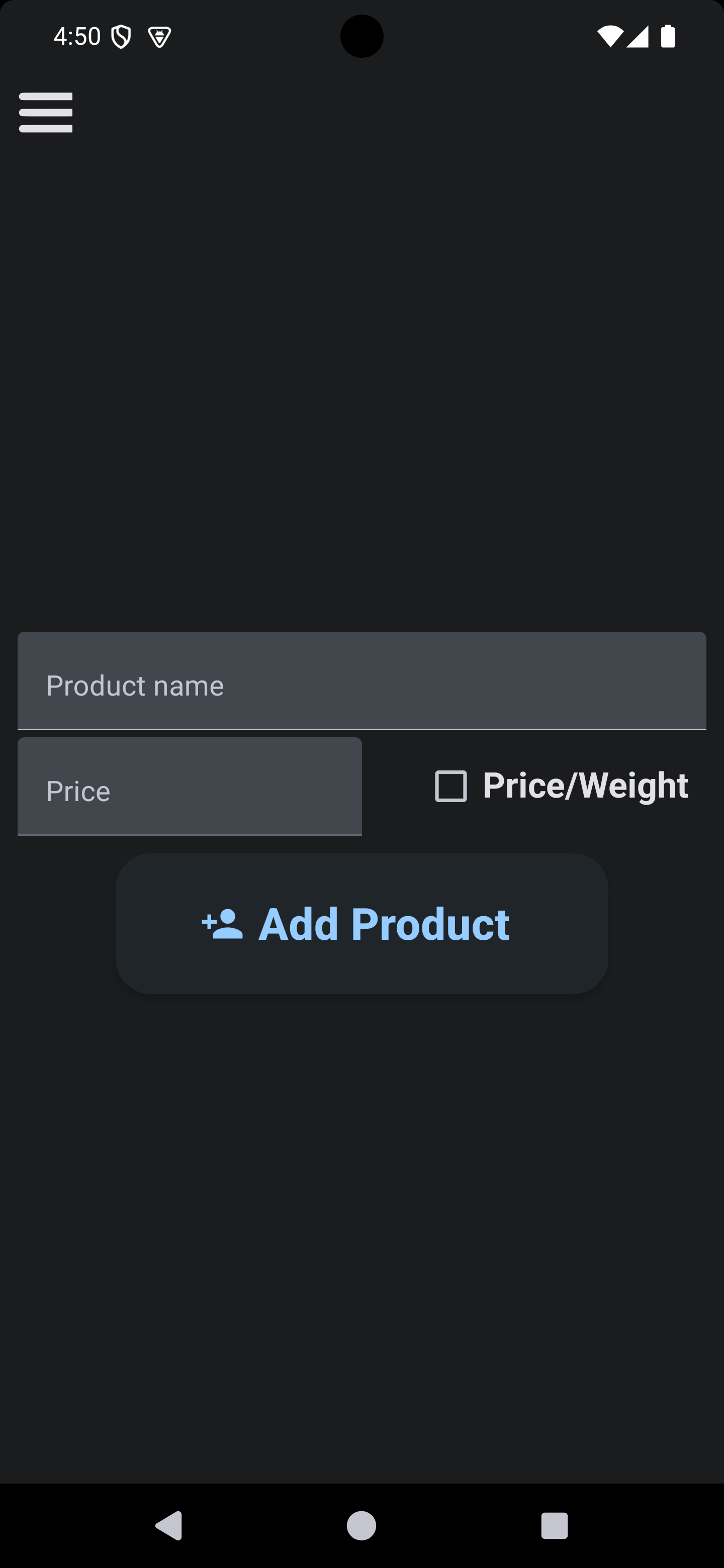Tap the Wi-Fi signal status icon
The image size is (724, 1568).
(609, 37)
